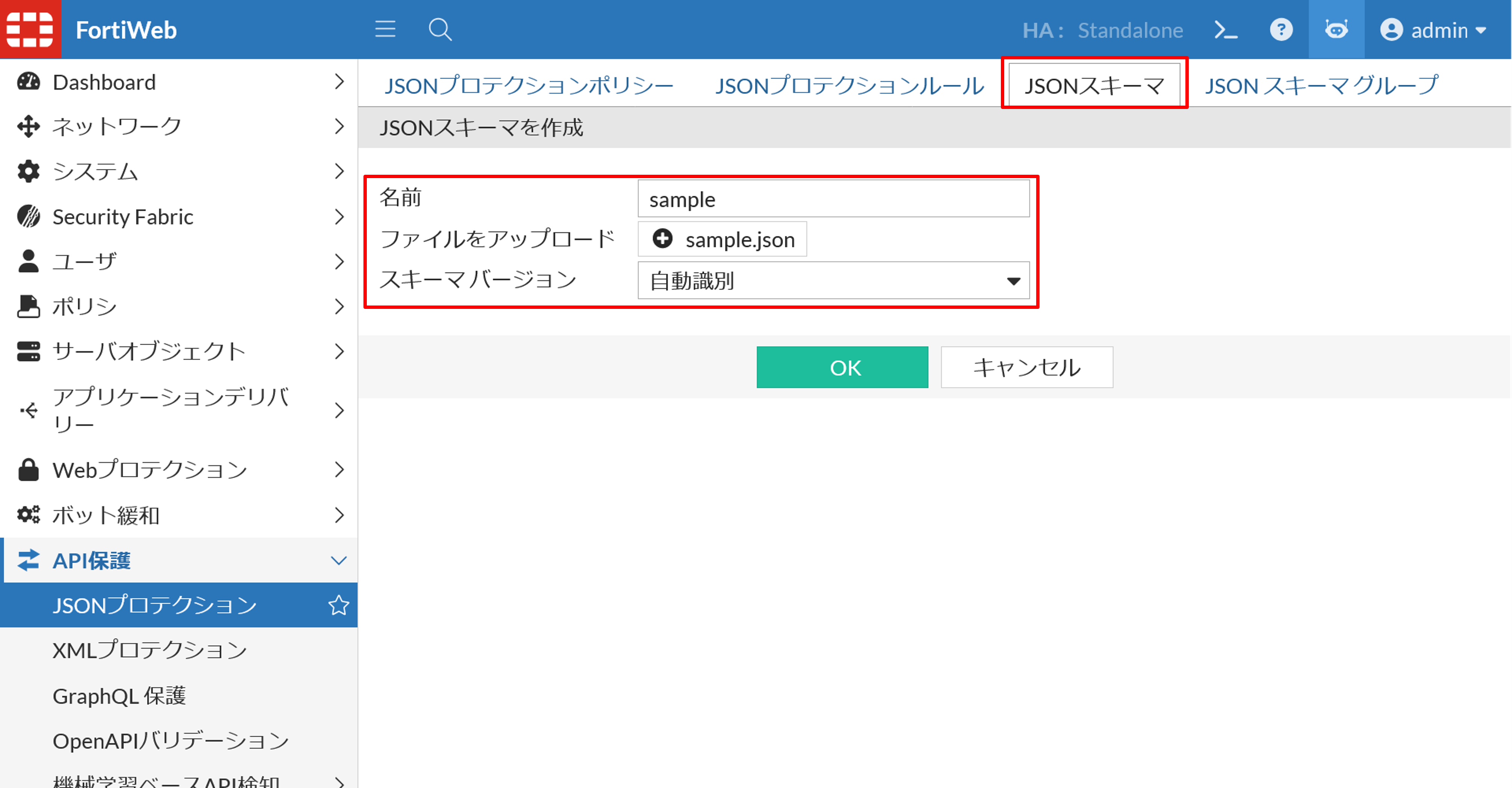Image resolution: width=1512 pixels, height=788 pixels.
Task: Open the search bar with the magnifier icon
Action: coord(440,29)
